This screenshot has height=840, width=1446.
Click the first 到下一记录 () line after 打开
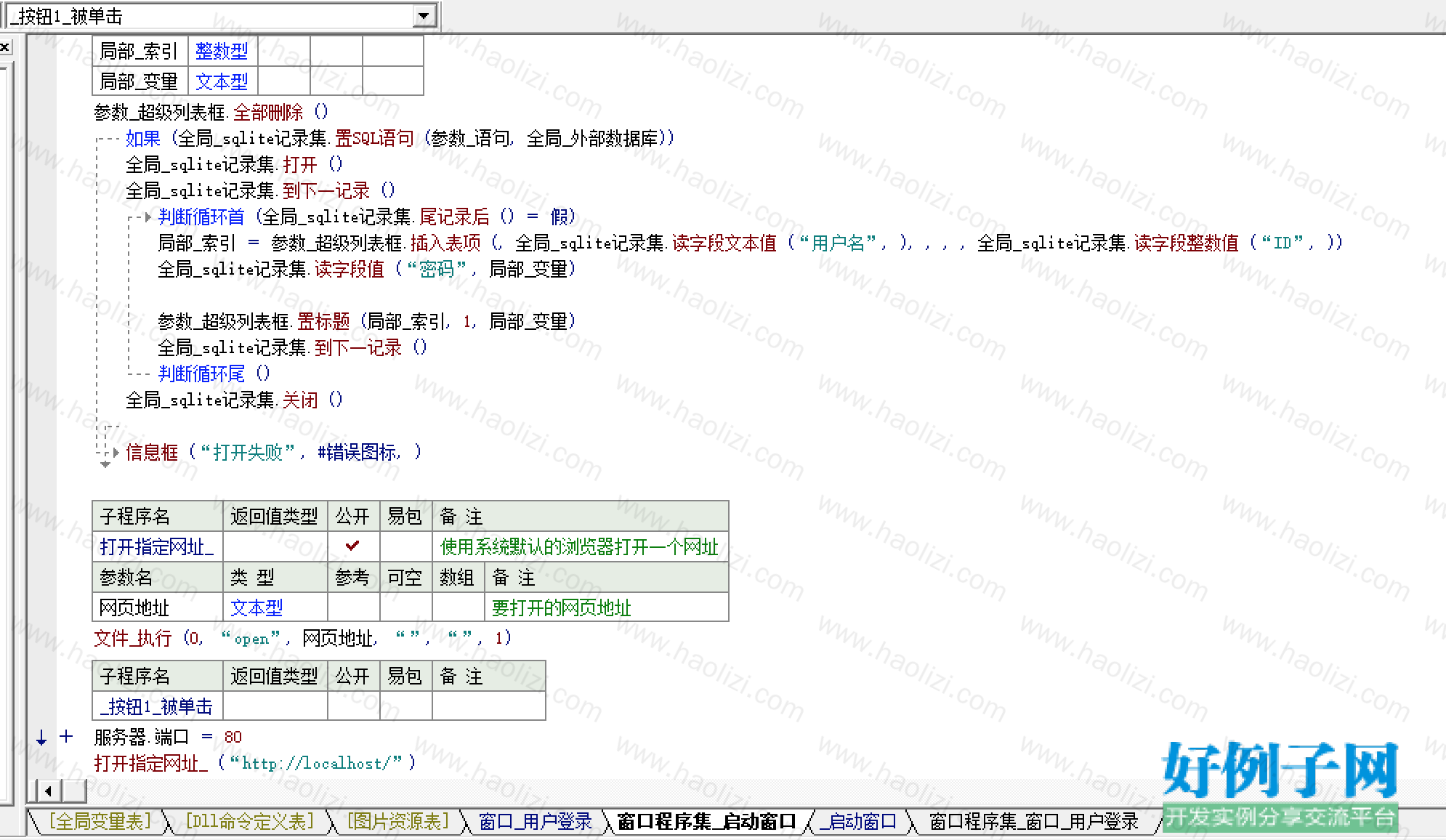[x=261, y=190]
